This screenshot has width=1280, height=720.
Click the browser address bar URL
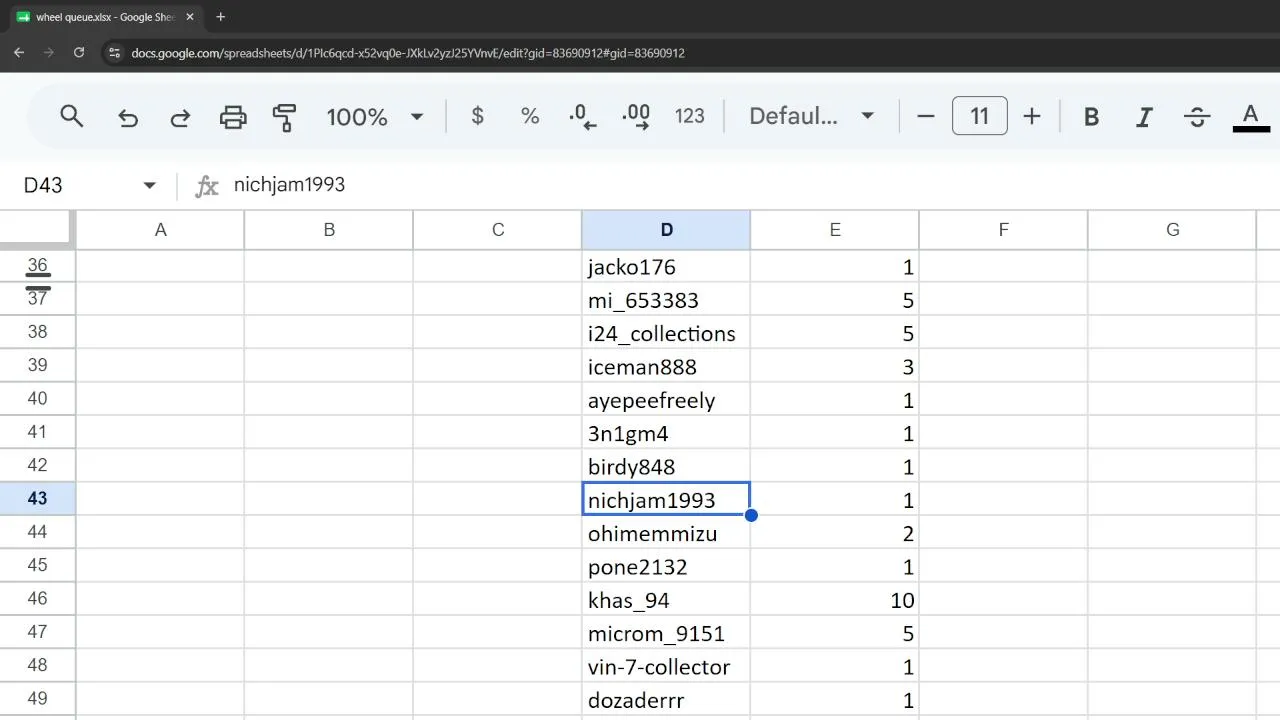click(408, 53)
